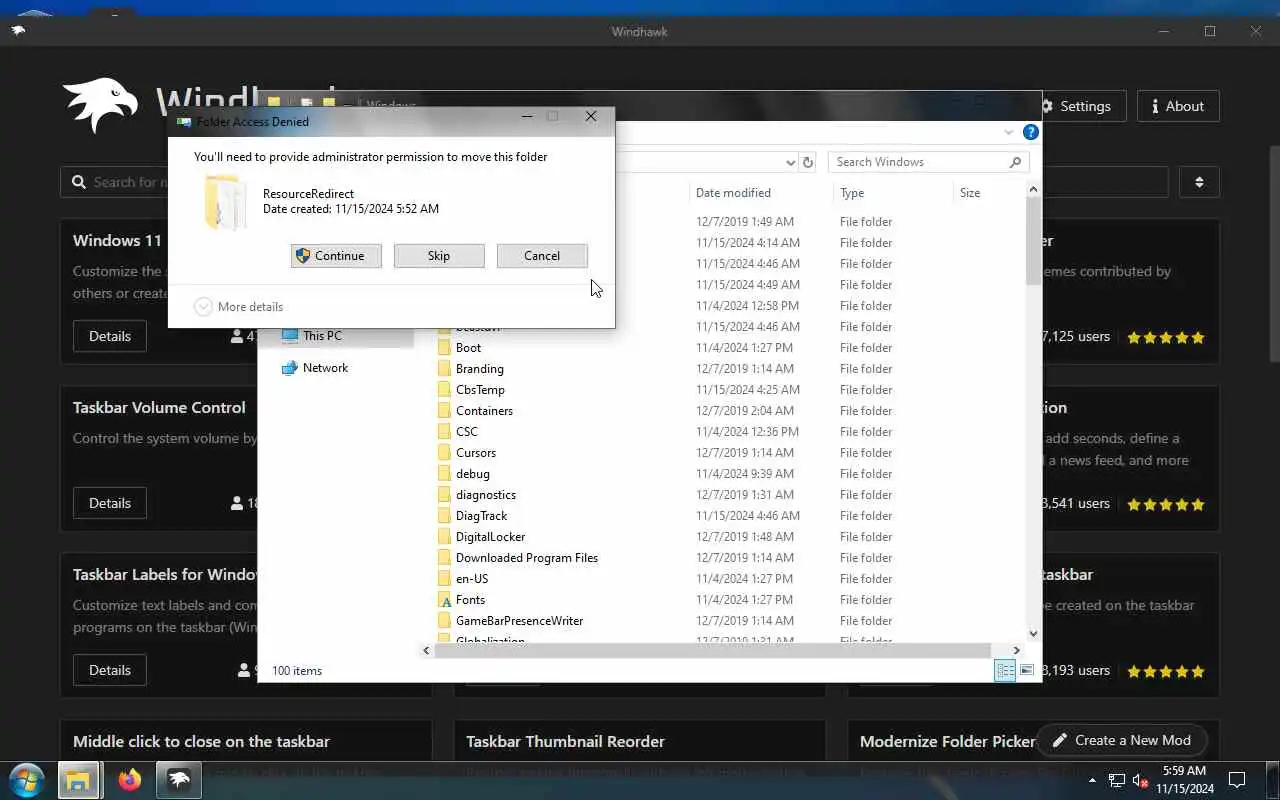The height and width of the screenshot is (800, 1280).
Task: Open the help icon in Explorer
Action: pyautogui.click(x=1031, y=132)
